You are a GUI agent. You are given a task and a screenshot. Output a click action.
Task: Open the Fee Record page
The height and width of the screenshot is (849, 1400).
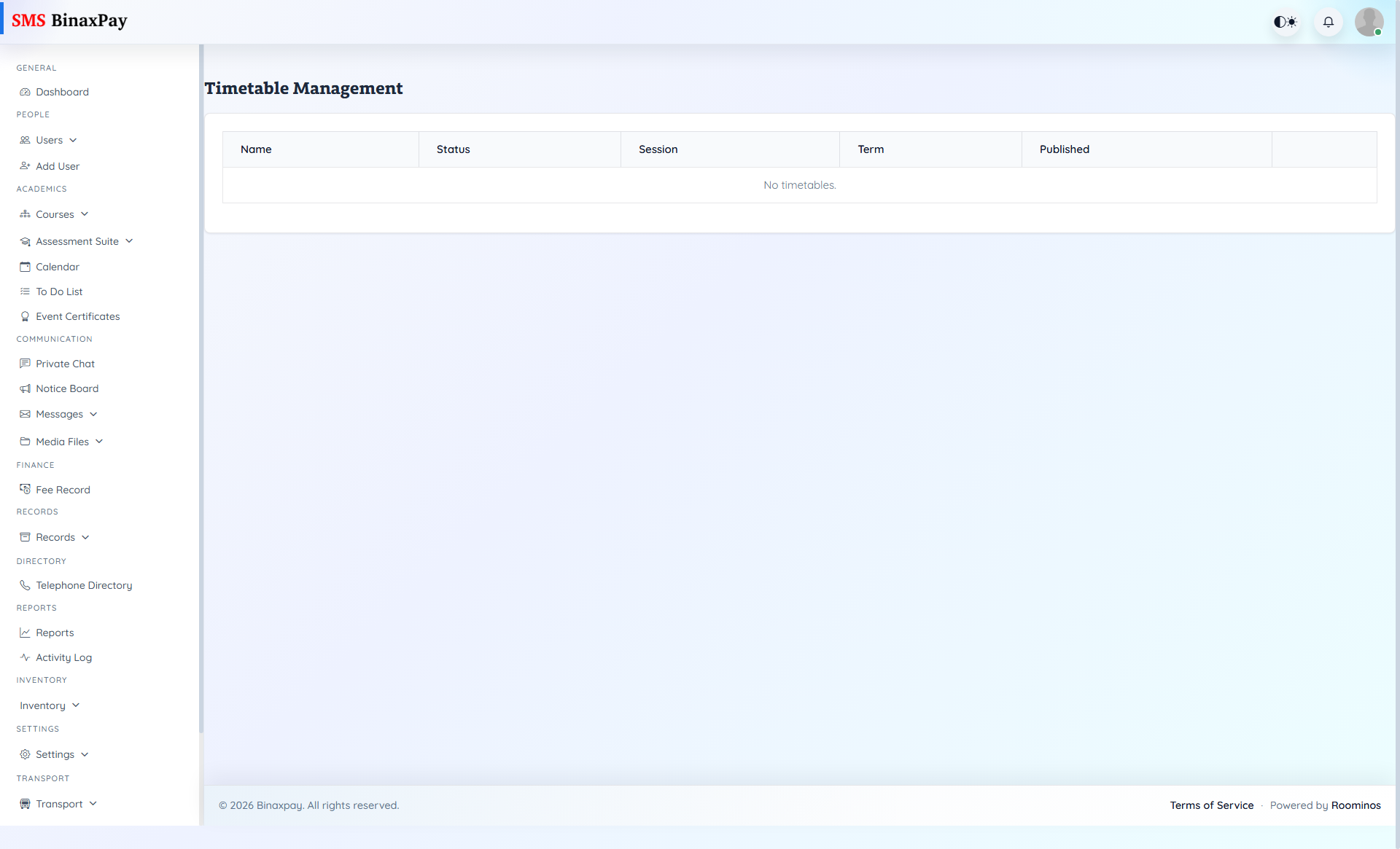coord(63,490)
